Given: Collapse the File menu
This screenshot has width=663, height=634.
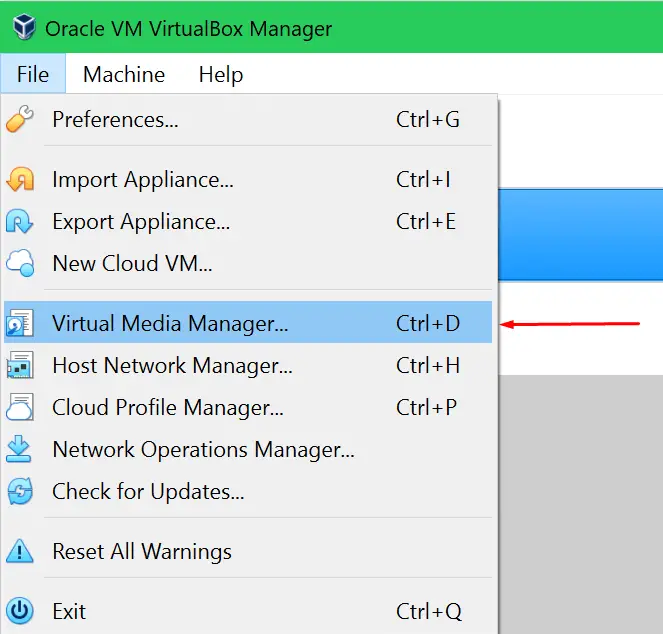Looking at the screenshot, I should click(x=33, y=74).
